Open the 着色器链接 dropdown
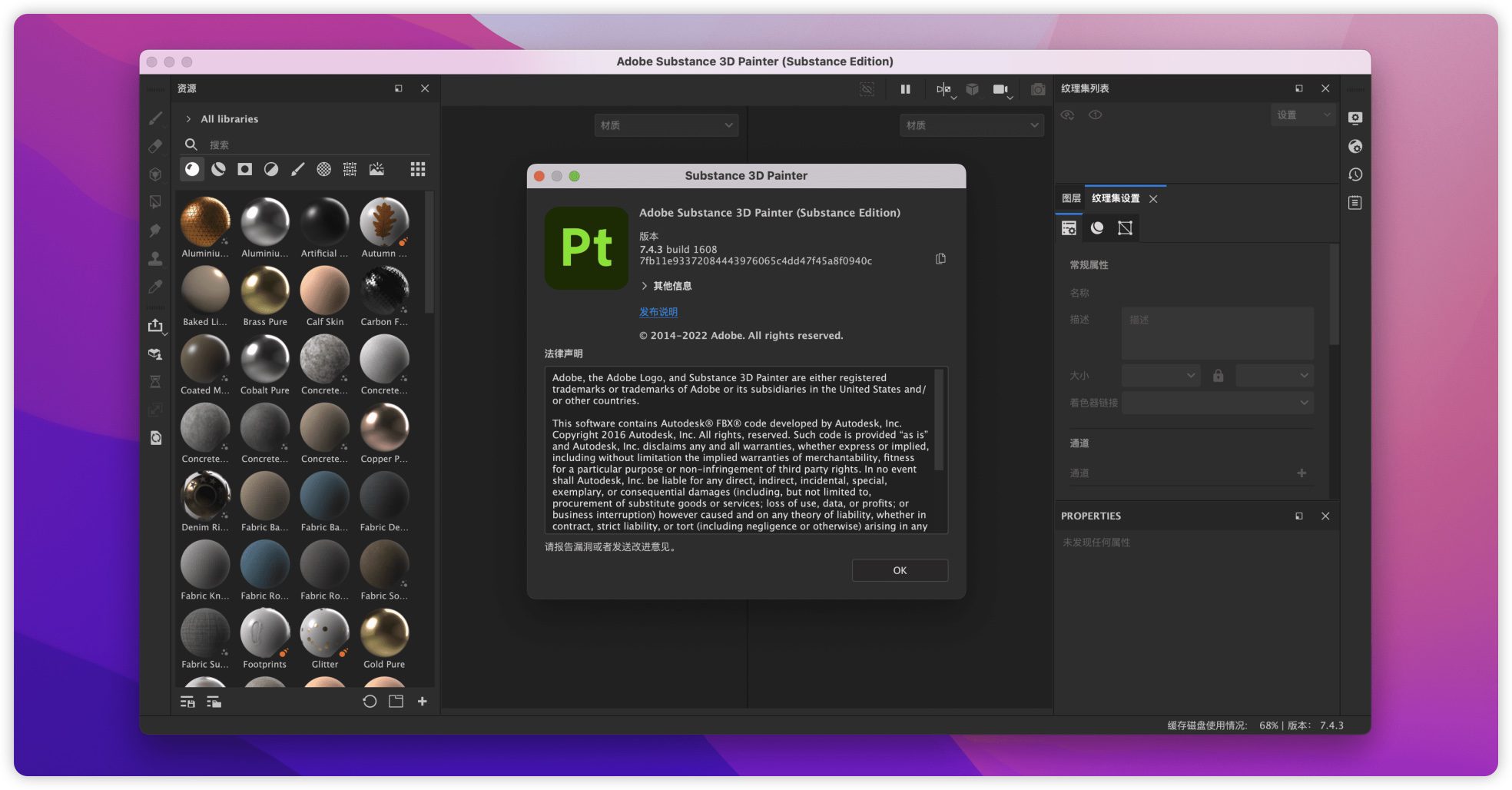This screenshot has width=1512, height=790. [x=1217, y=403]
